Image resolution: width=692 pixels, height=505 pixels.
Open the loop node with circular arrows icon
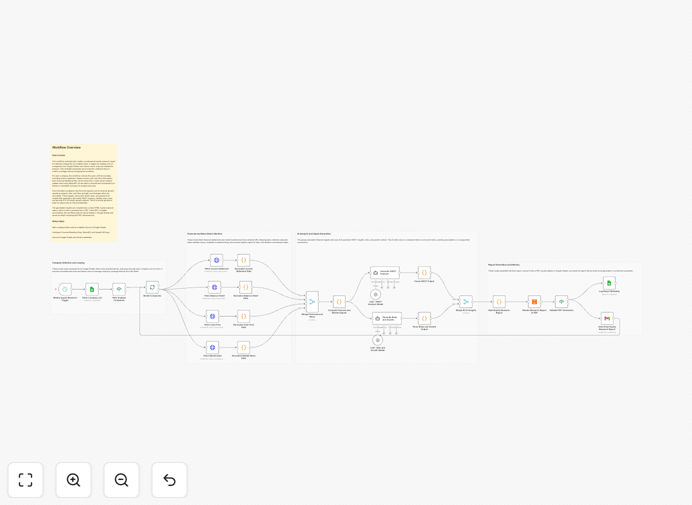point(152,287)
